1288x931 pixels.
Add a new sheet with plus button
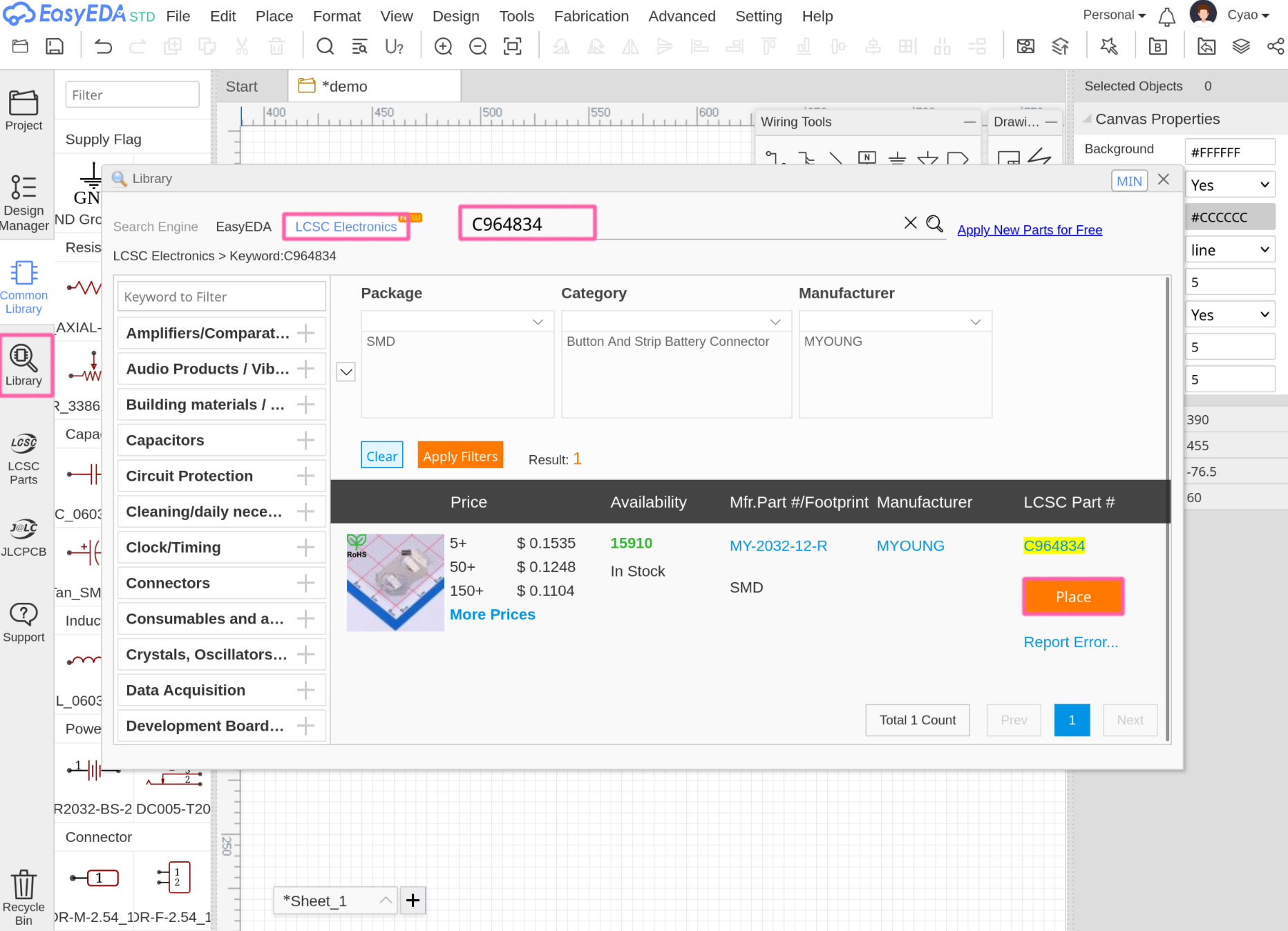pyautogui.click(x=413, y=900)
